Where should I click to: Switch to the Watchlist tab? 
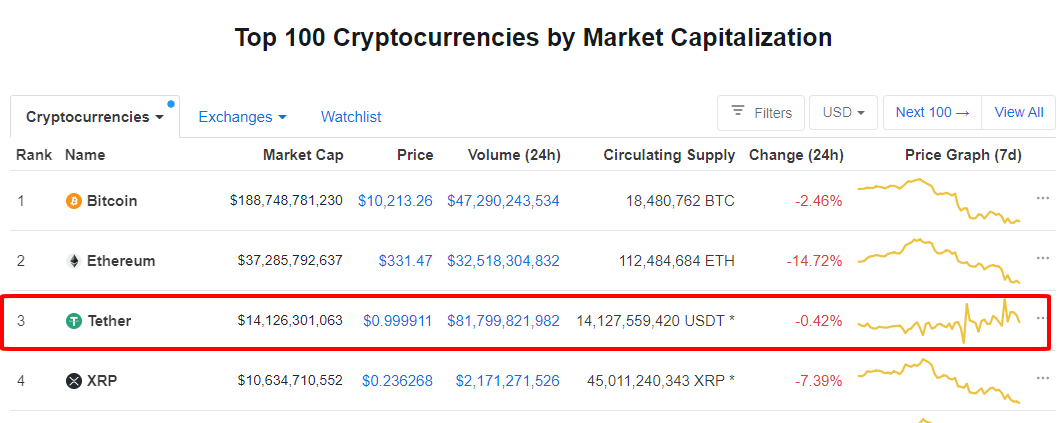click(x=351, y=117)
